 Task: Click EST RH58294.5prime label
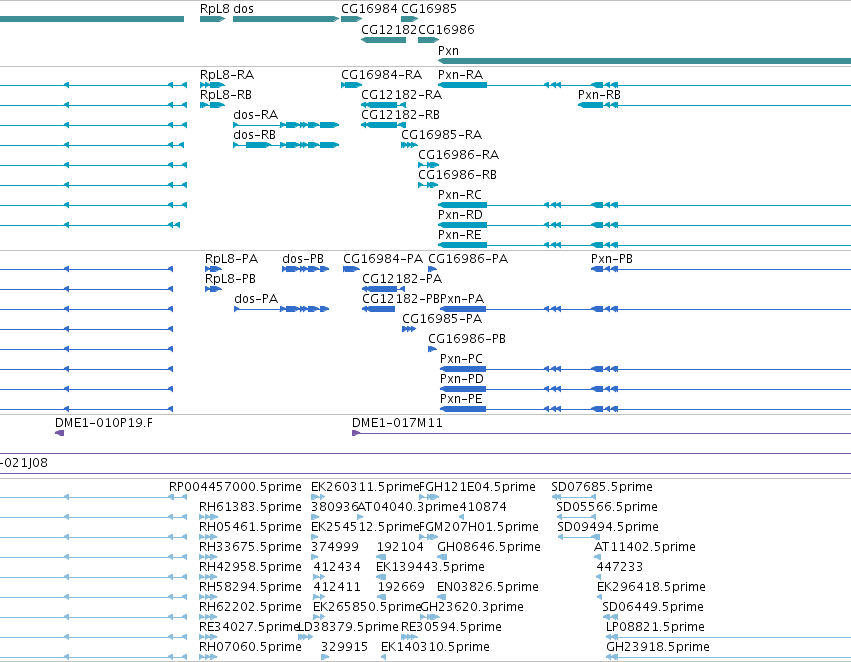tap(250, 587)
